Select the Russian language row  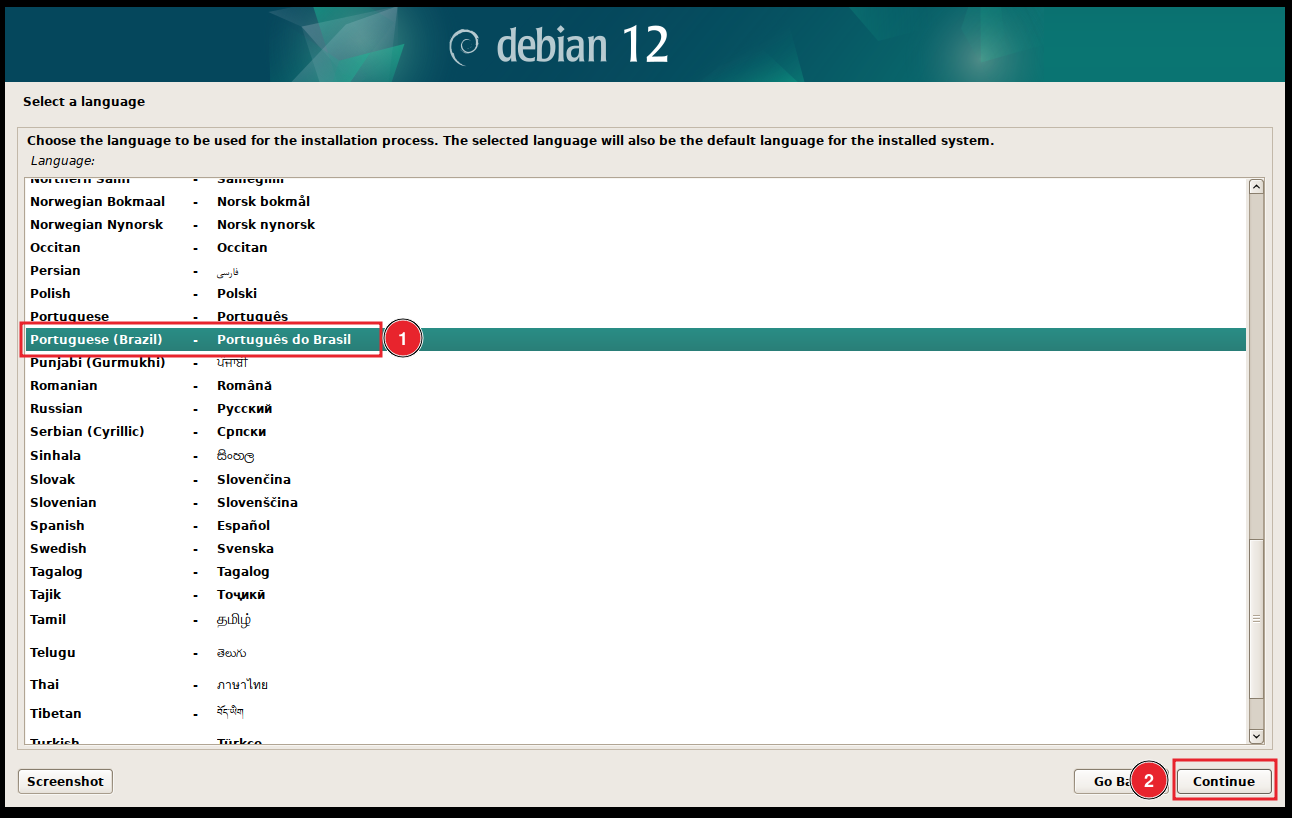636,408
